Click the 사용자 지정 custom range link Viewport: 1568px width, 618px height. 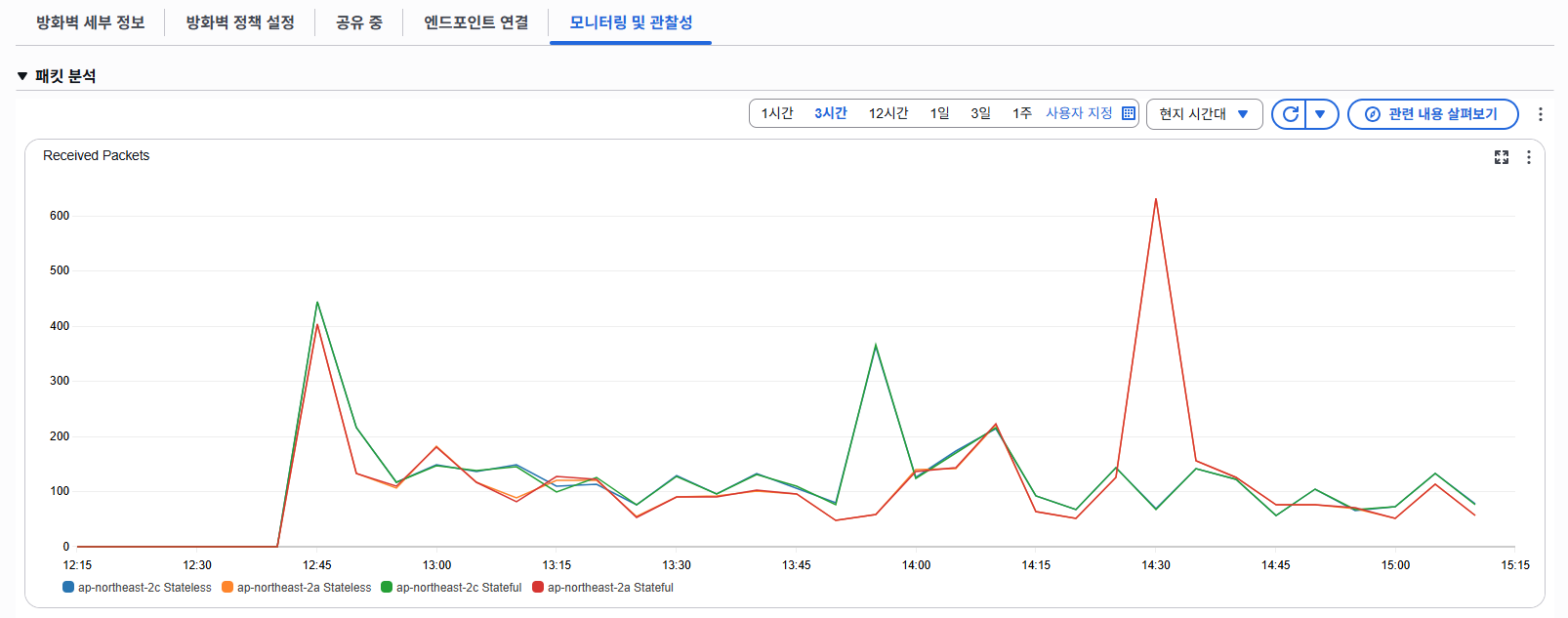(1079, 113)
